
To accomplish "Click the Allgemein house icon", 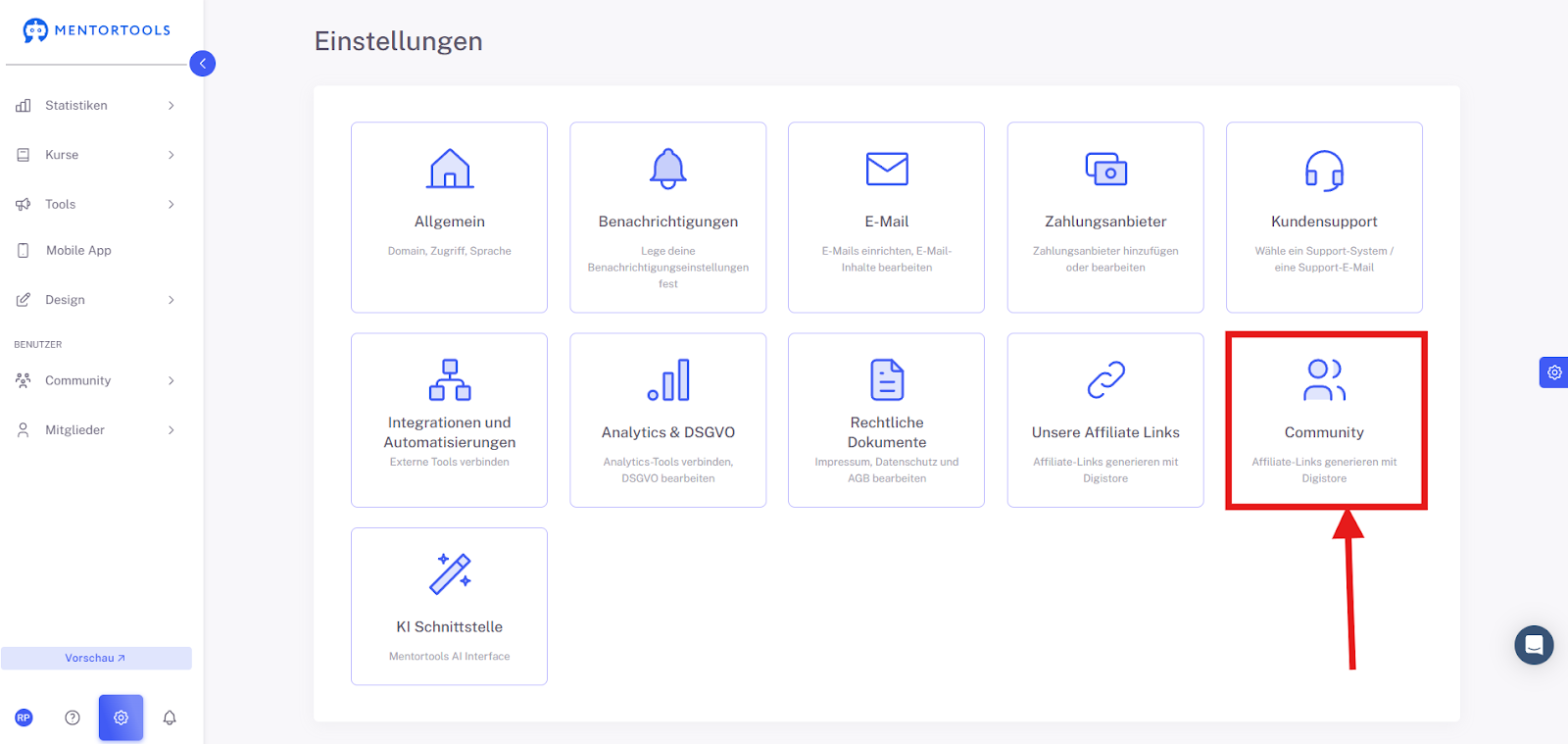I will pos(450,169).
